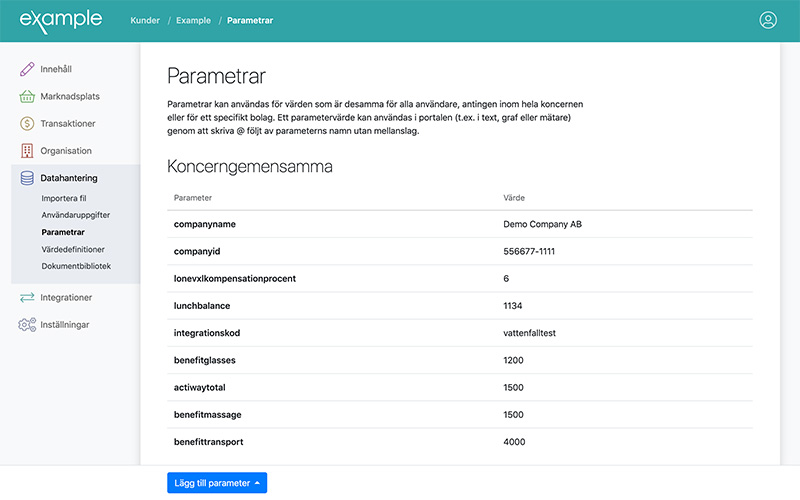Open Dokumentbibliotek in sidebar
The height and width of the screenshot is (500, 800).
click(76, 266)
